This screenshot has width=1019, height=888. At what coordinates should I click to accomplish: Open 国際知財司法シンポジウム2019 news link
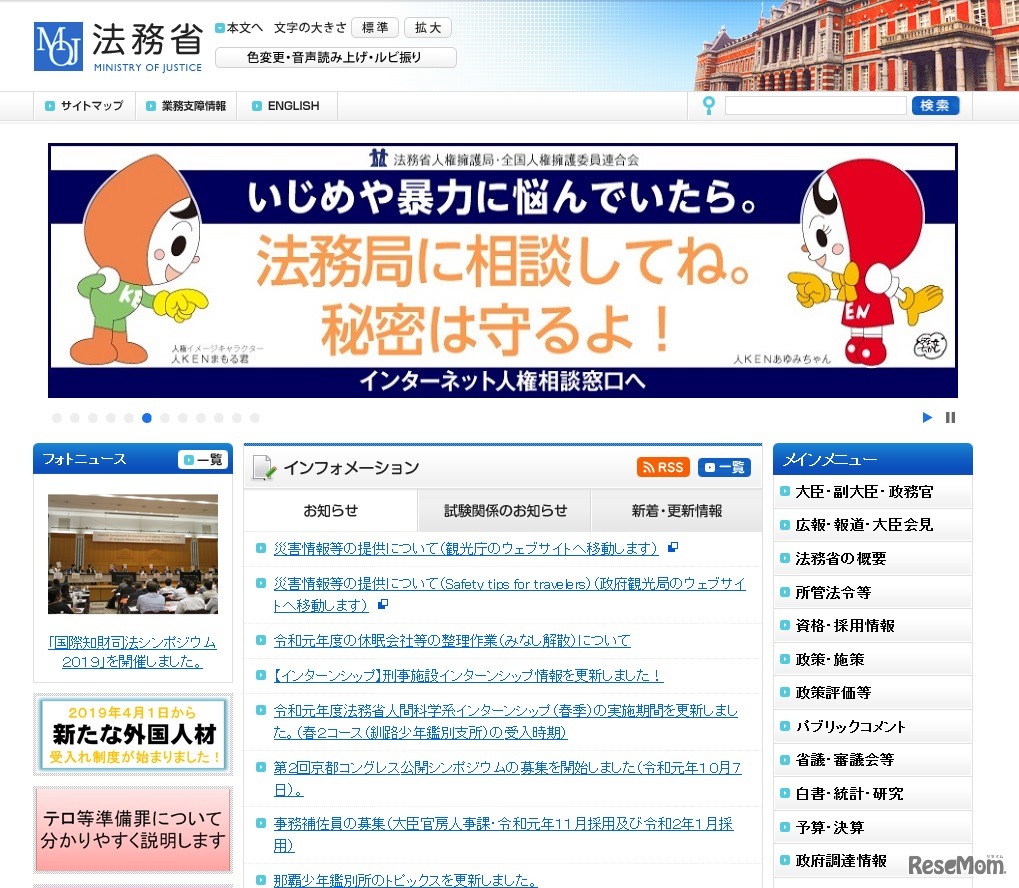133,652
